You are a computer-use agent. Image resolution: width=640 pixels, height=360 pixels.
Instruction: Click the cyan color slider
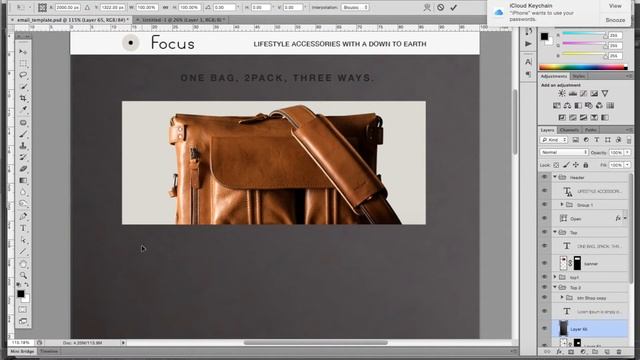point(584,34)
